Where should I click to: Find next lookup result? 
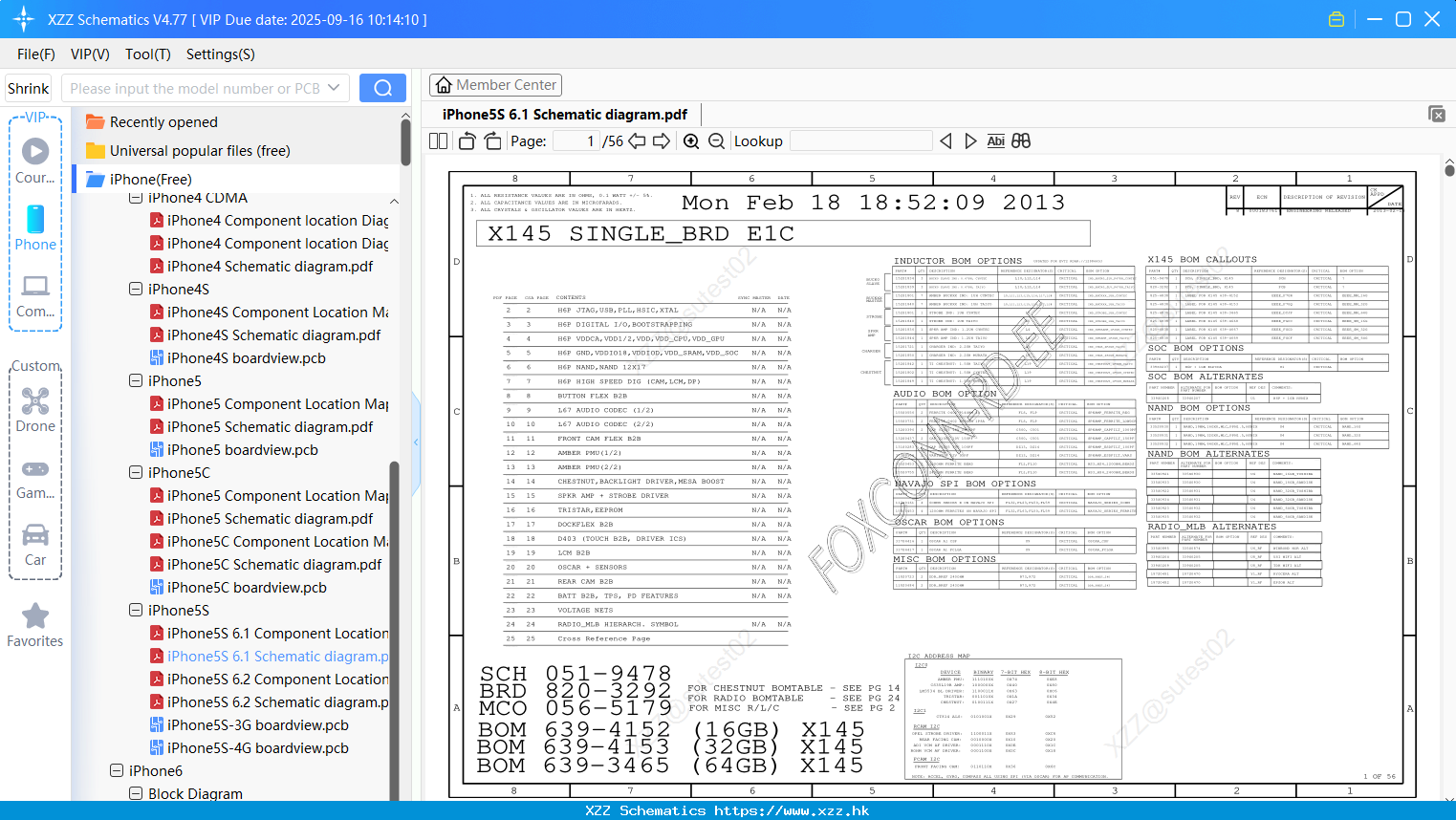[970, 141]
